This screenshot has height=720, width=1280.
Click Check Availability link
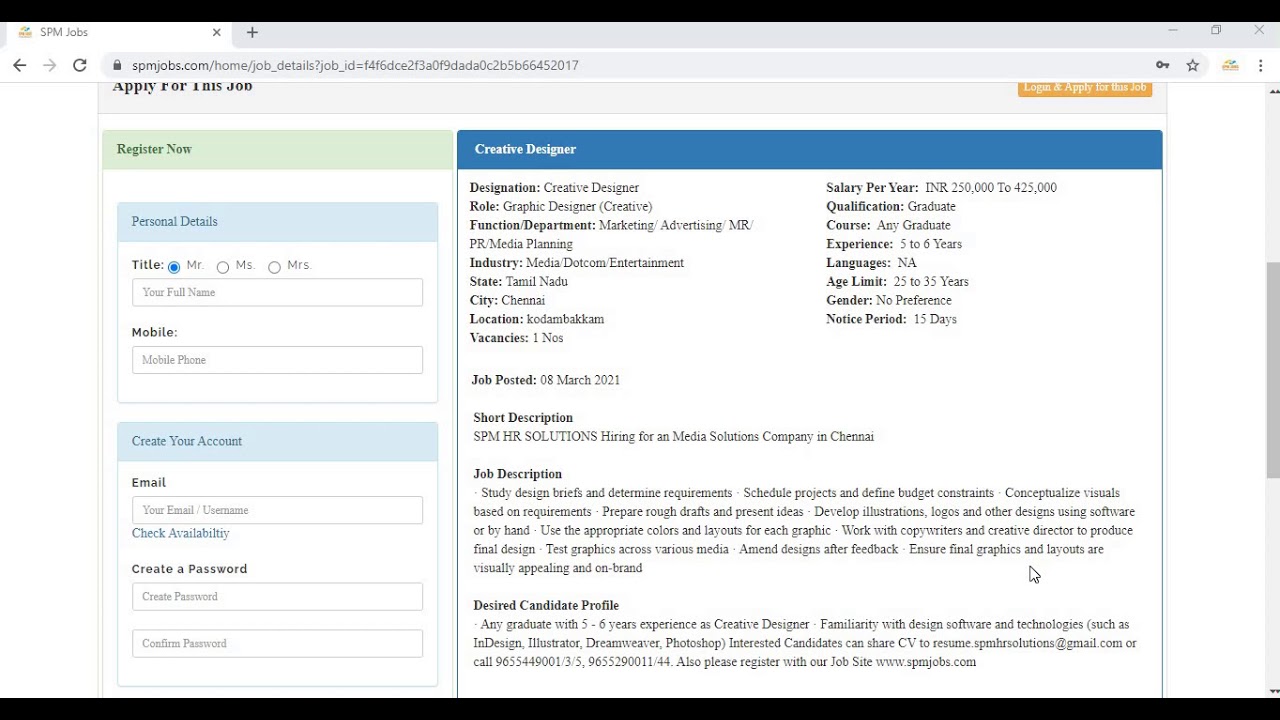click(x=180, y=533)
